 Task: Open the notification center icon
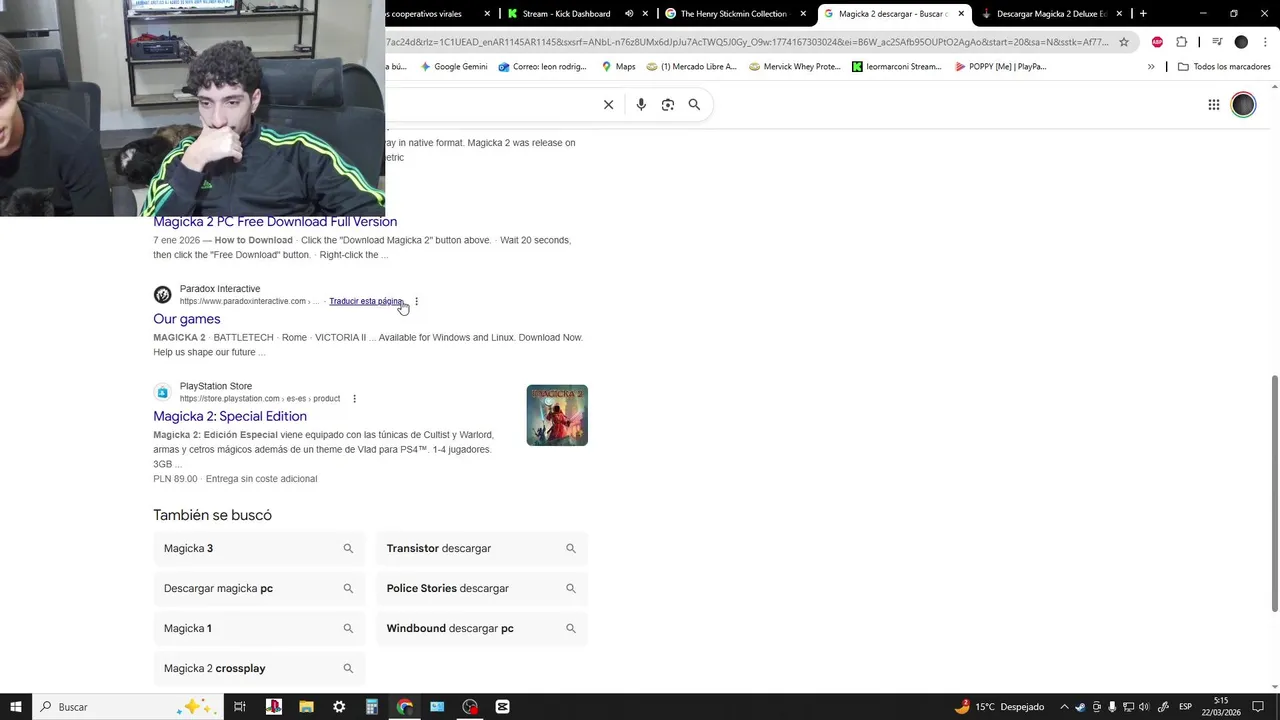tap(1258, 707)
